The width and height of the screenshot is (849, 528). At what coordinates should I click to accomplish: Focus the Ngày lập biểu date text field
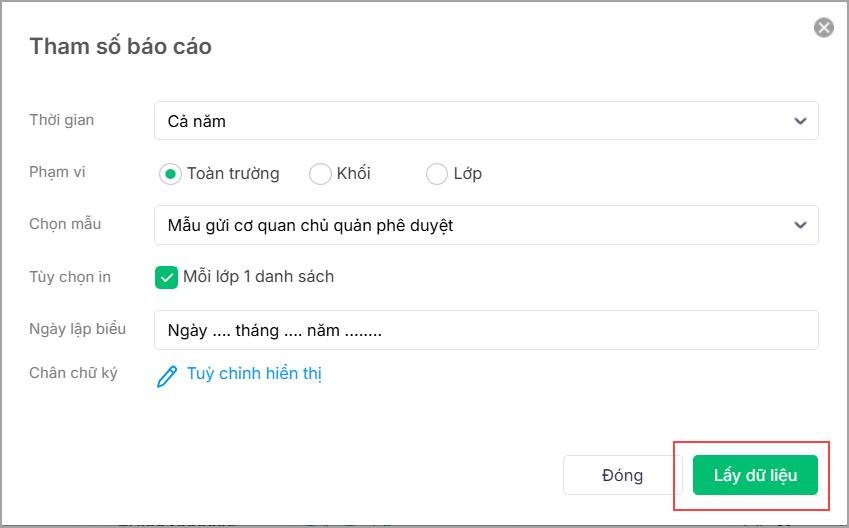click(486, 330)
